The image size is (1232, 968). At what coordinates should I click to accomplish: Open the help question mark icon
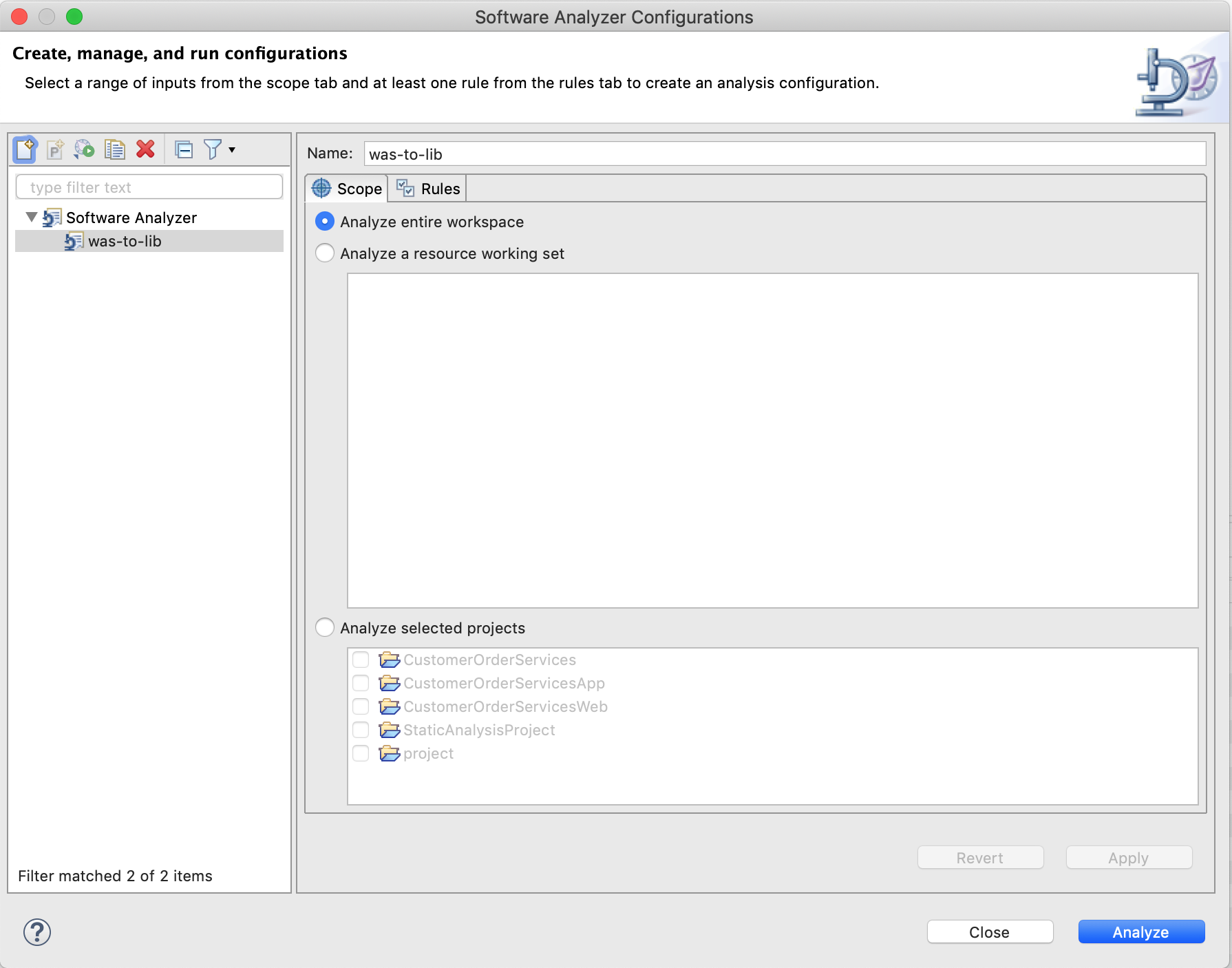[37, 932]
